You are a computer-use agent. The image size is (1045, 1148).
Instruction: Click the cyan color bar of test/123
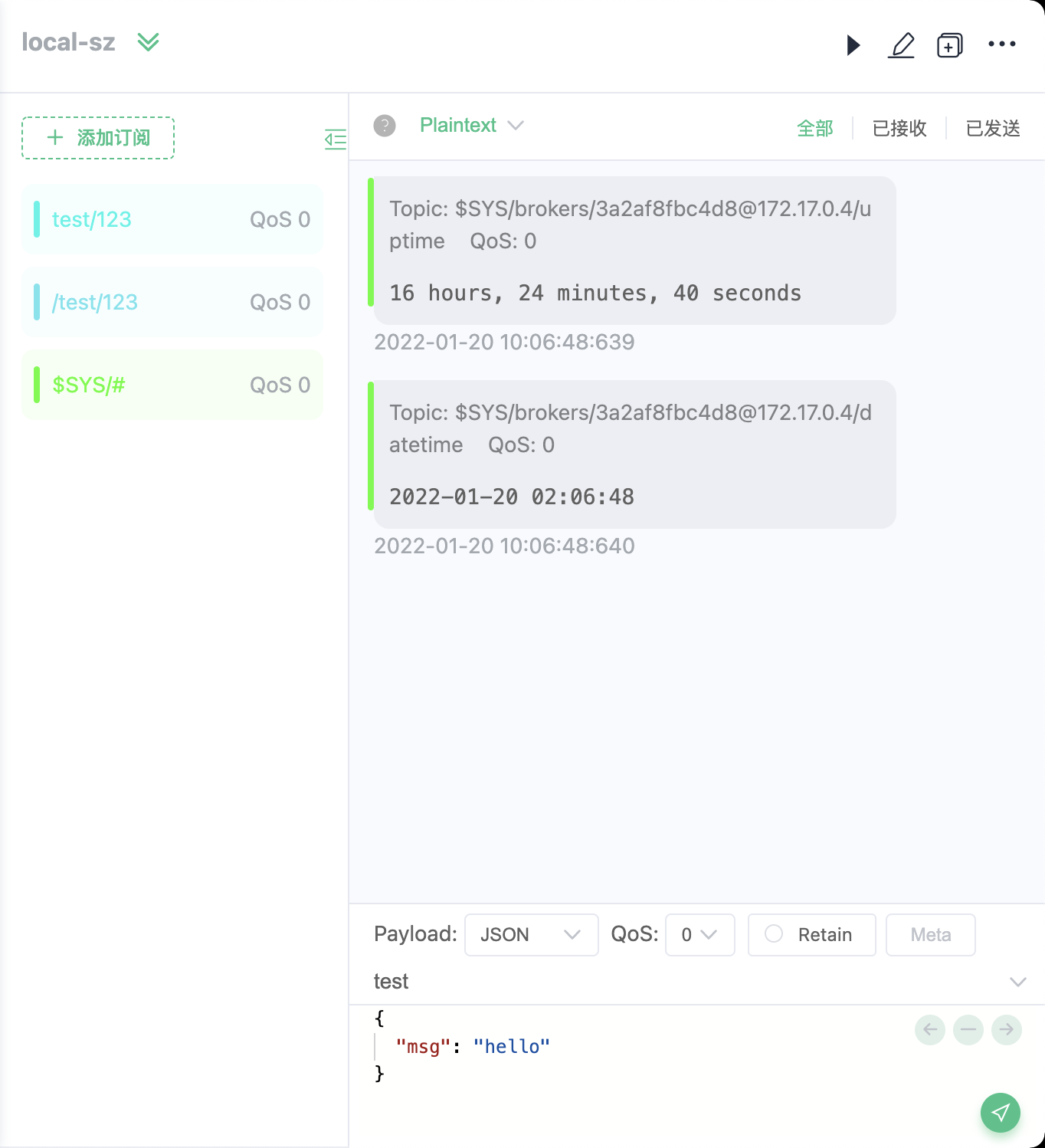pos(37,219)
